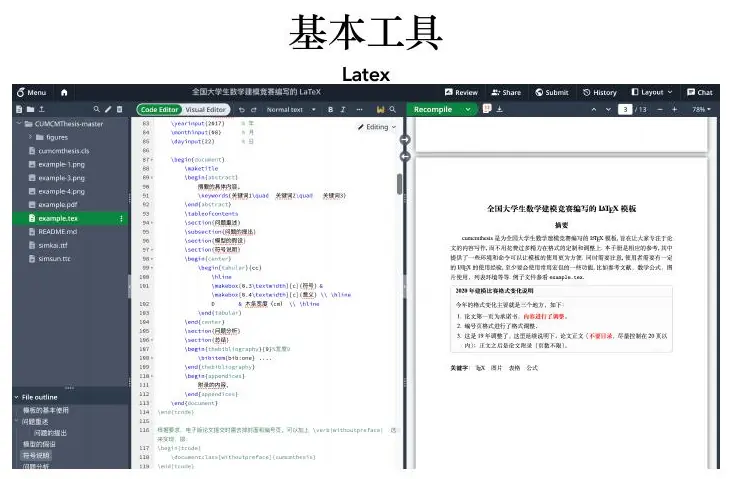Viewport: 734px width, 479px height.
Task: Create a new file in the project
Action: pyautogui.click(x=19, y=109)
